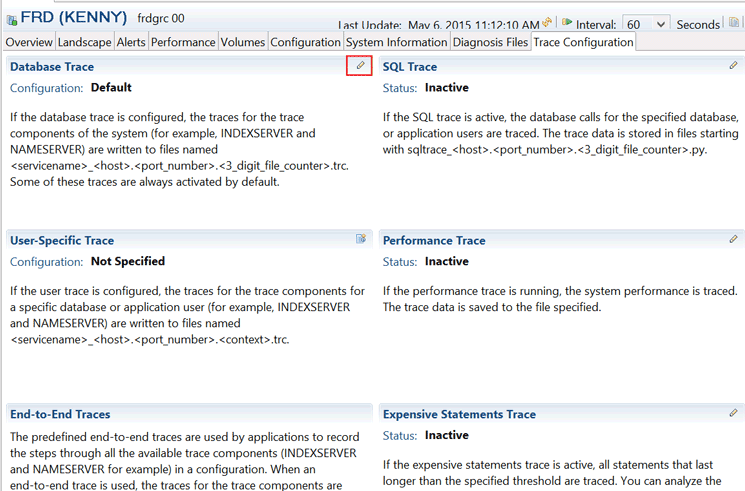Go to the Volumes tab
This screenshot has width=745, height=491.
tap(243, 42)
